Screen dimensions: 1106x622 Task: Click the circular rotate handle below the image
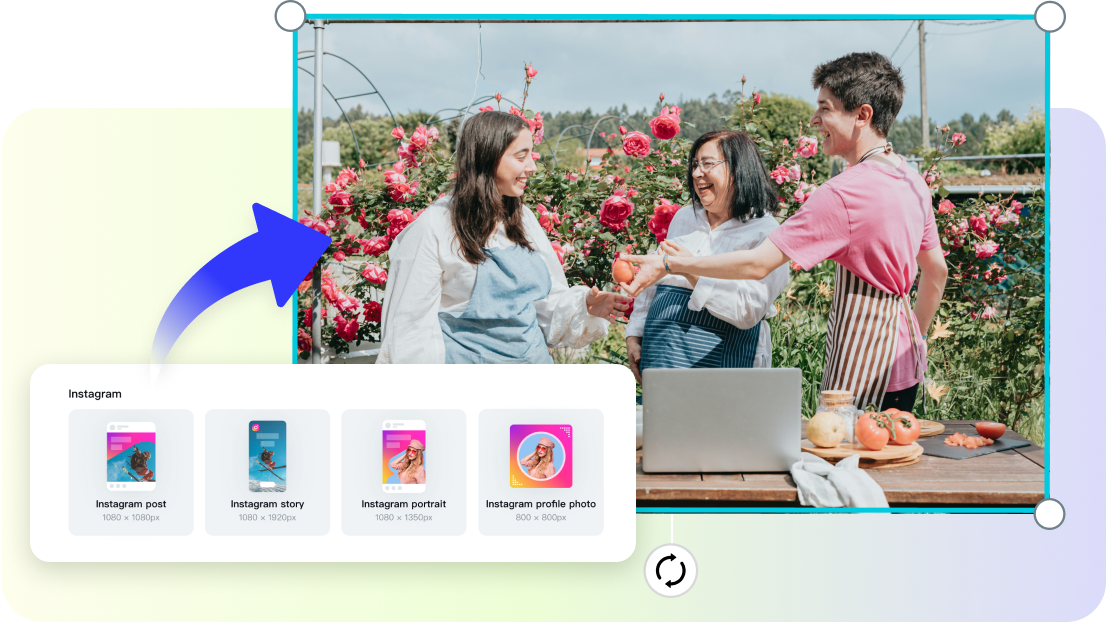tap(669, 569)
